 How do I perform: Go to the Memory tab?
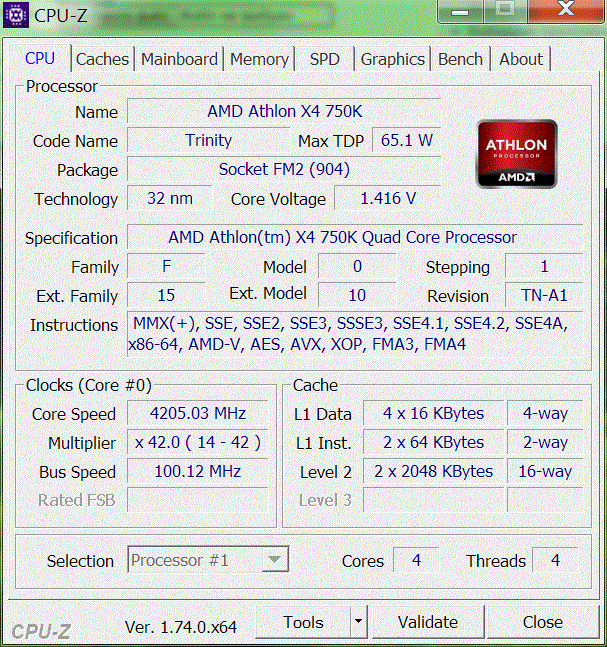click(x=259, y=59)
